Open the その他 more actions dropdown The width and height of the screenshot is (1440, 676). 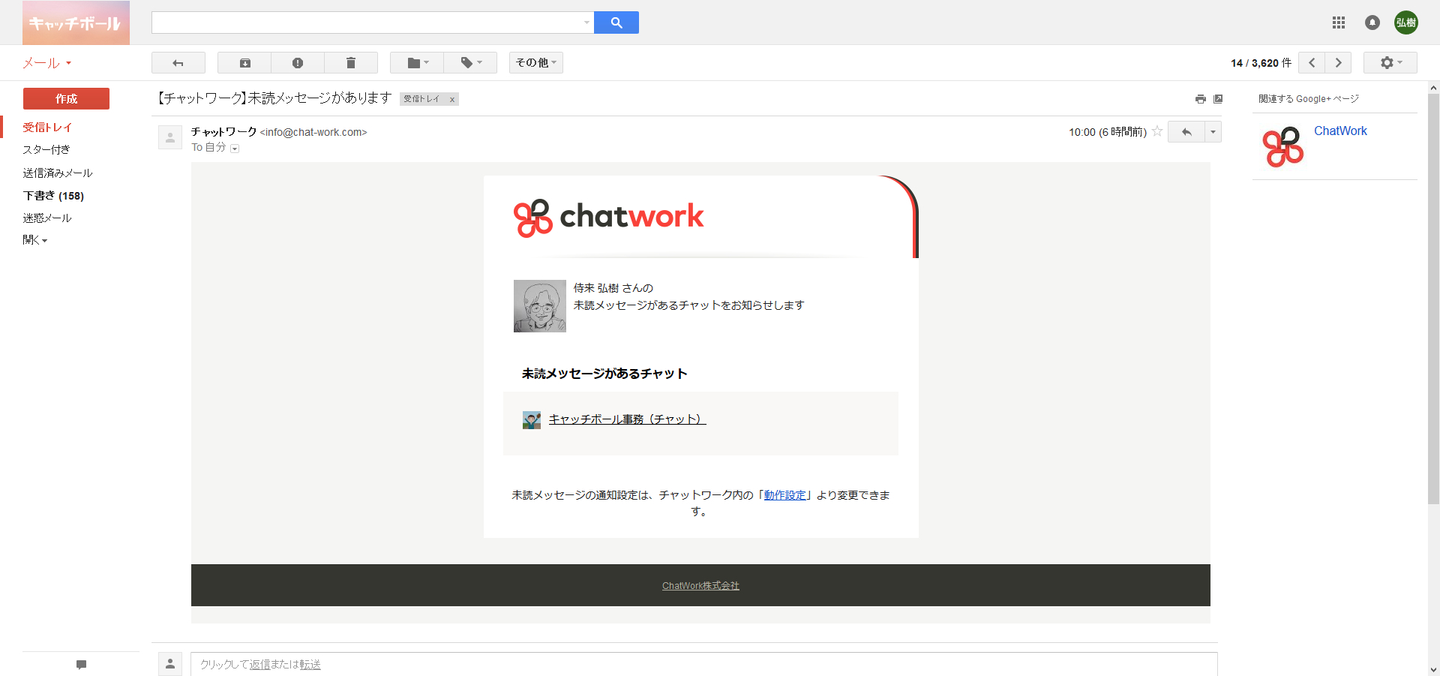[536, 63]
